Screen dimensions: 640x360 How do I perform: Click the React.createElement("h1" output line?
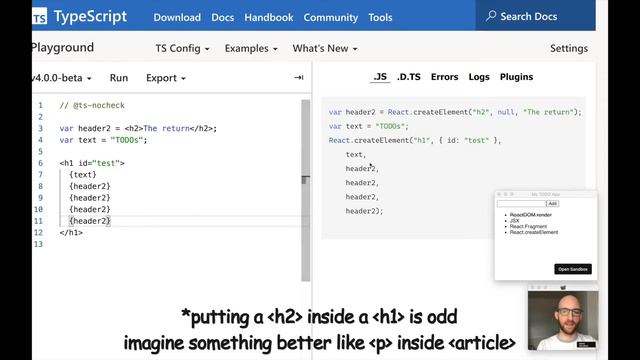tap(415, 140)
